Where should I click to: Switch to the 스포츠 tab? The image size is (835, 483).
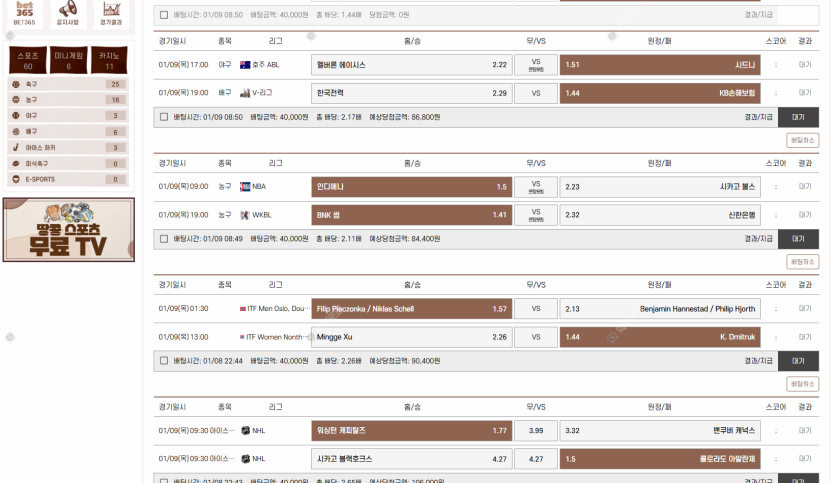point(27,60)
